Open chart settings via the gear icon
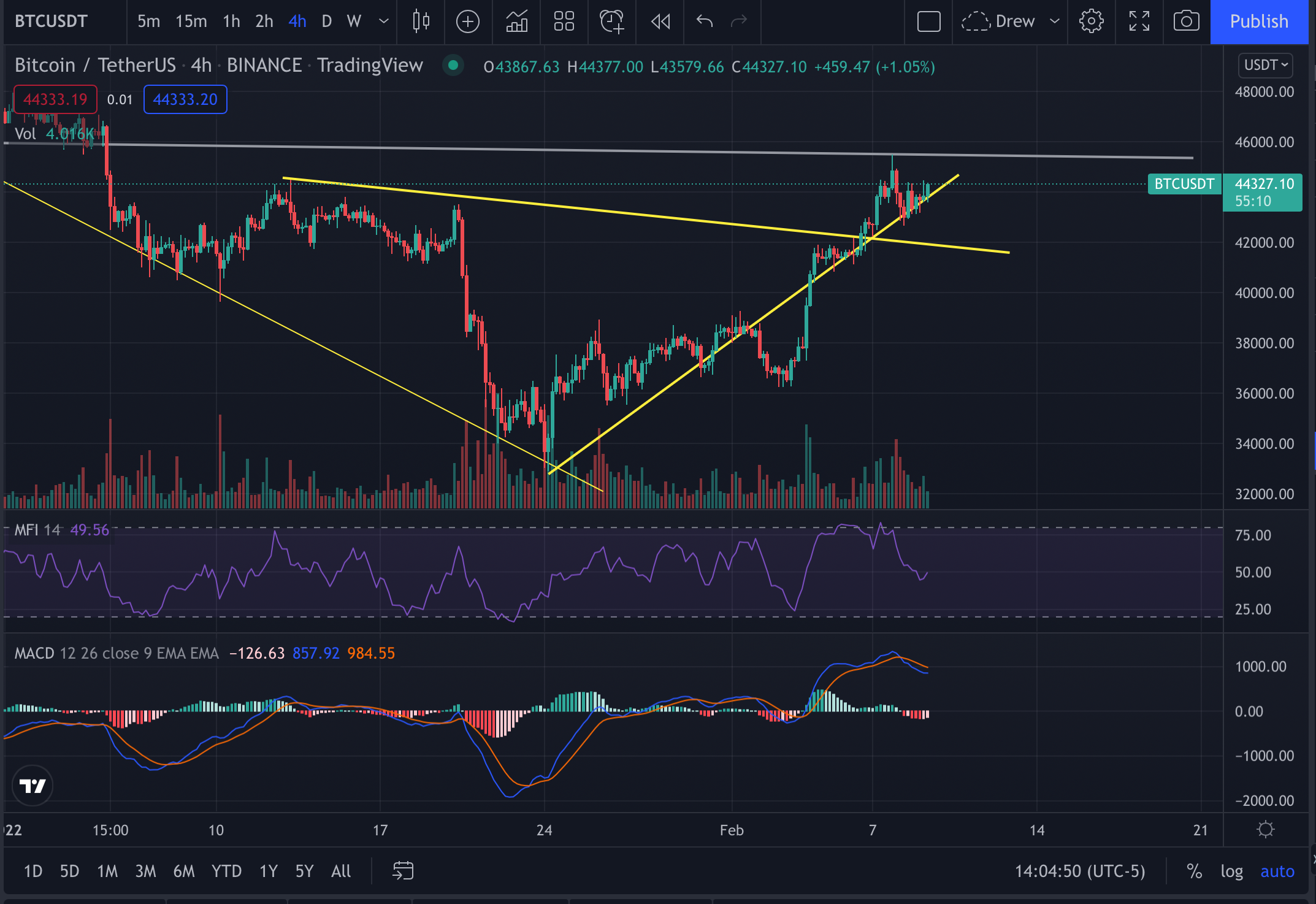1316x904 pixels. click(x=1091, y=21)
